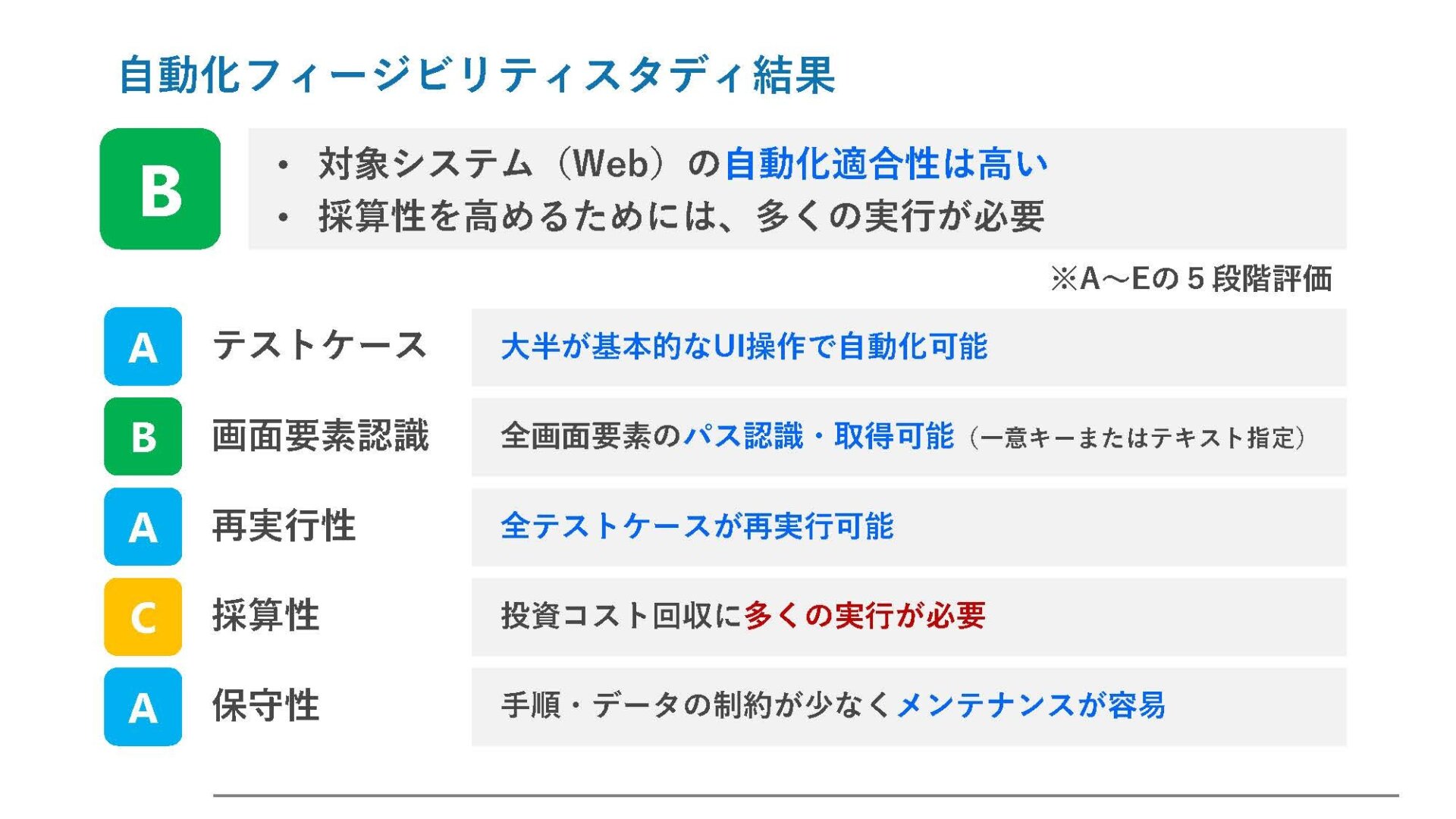Click the blue text メンテナンスが容易
This screenshot has width=1456, height=819.
(1031, 706)
